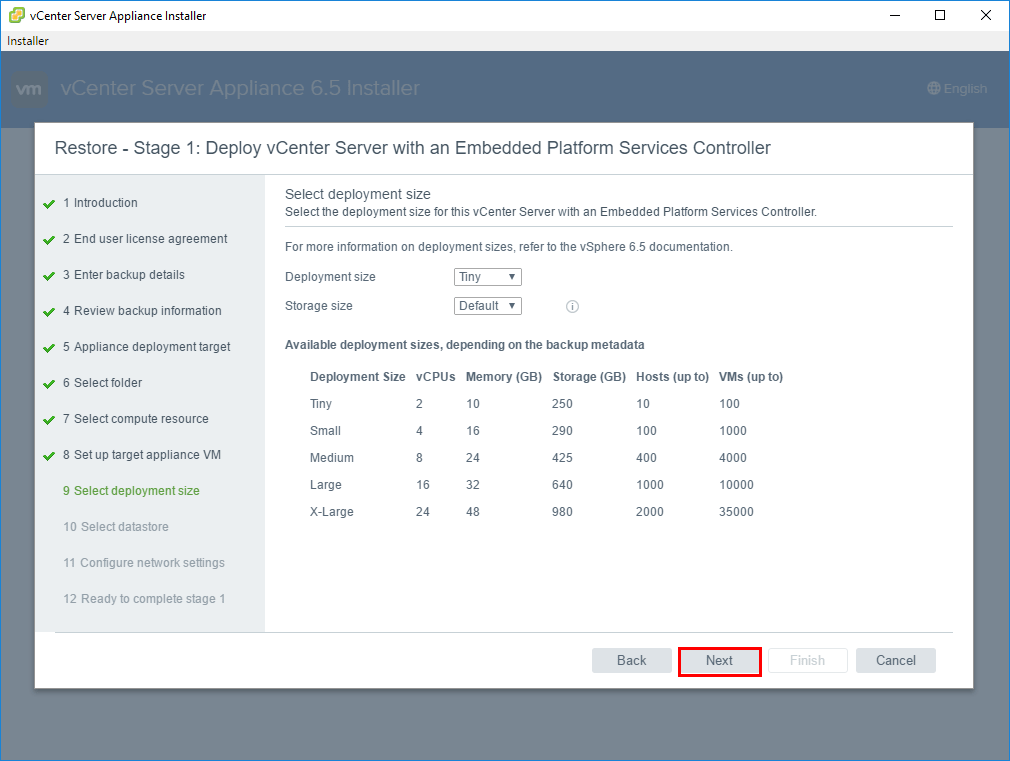
Task: Click the Select deployment size heading
Action: click(357, 195)
